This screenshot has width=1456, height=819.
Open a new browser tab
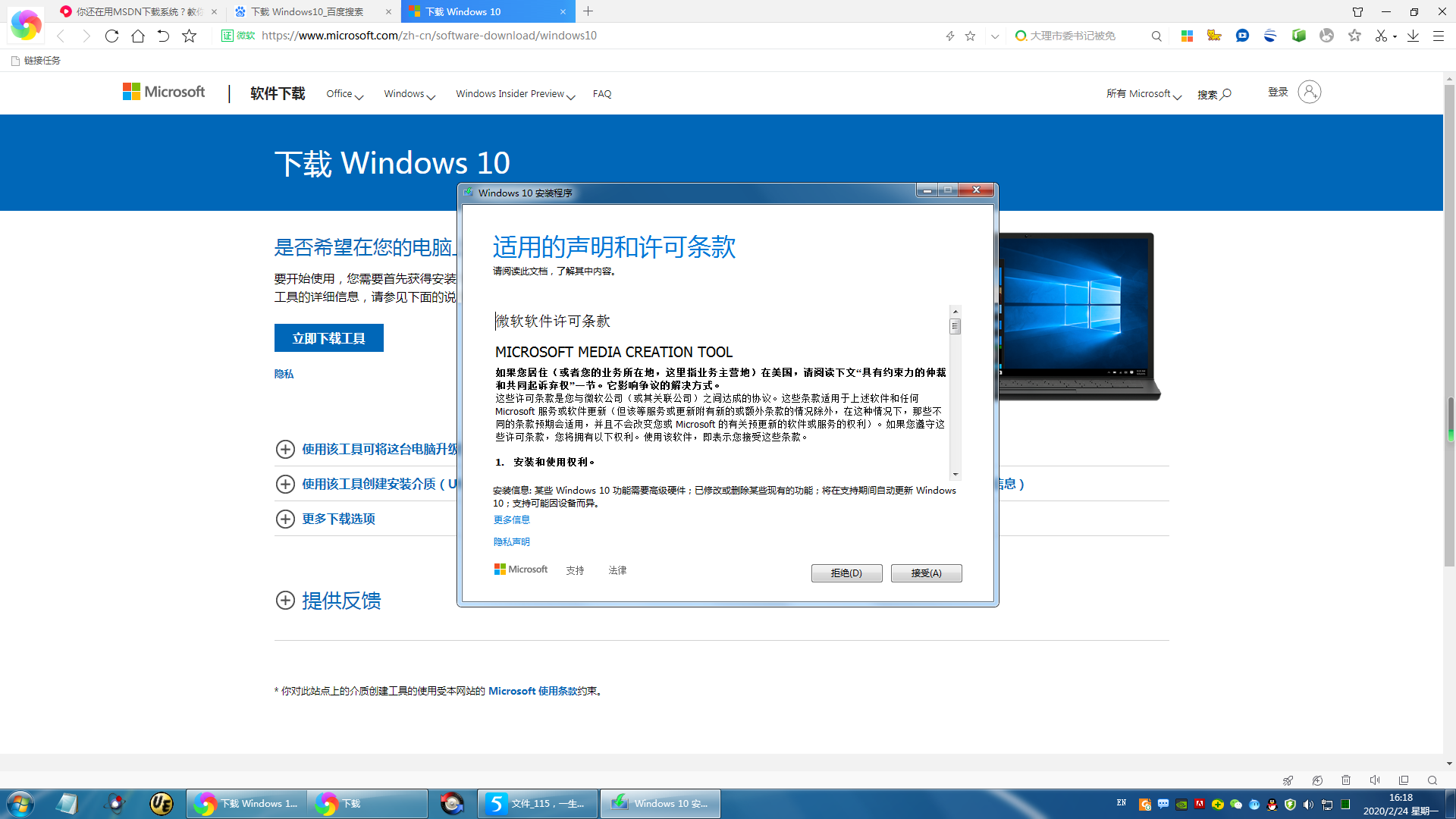(588, 11)
